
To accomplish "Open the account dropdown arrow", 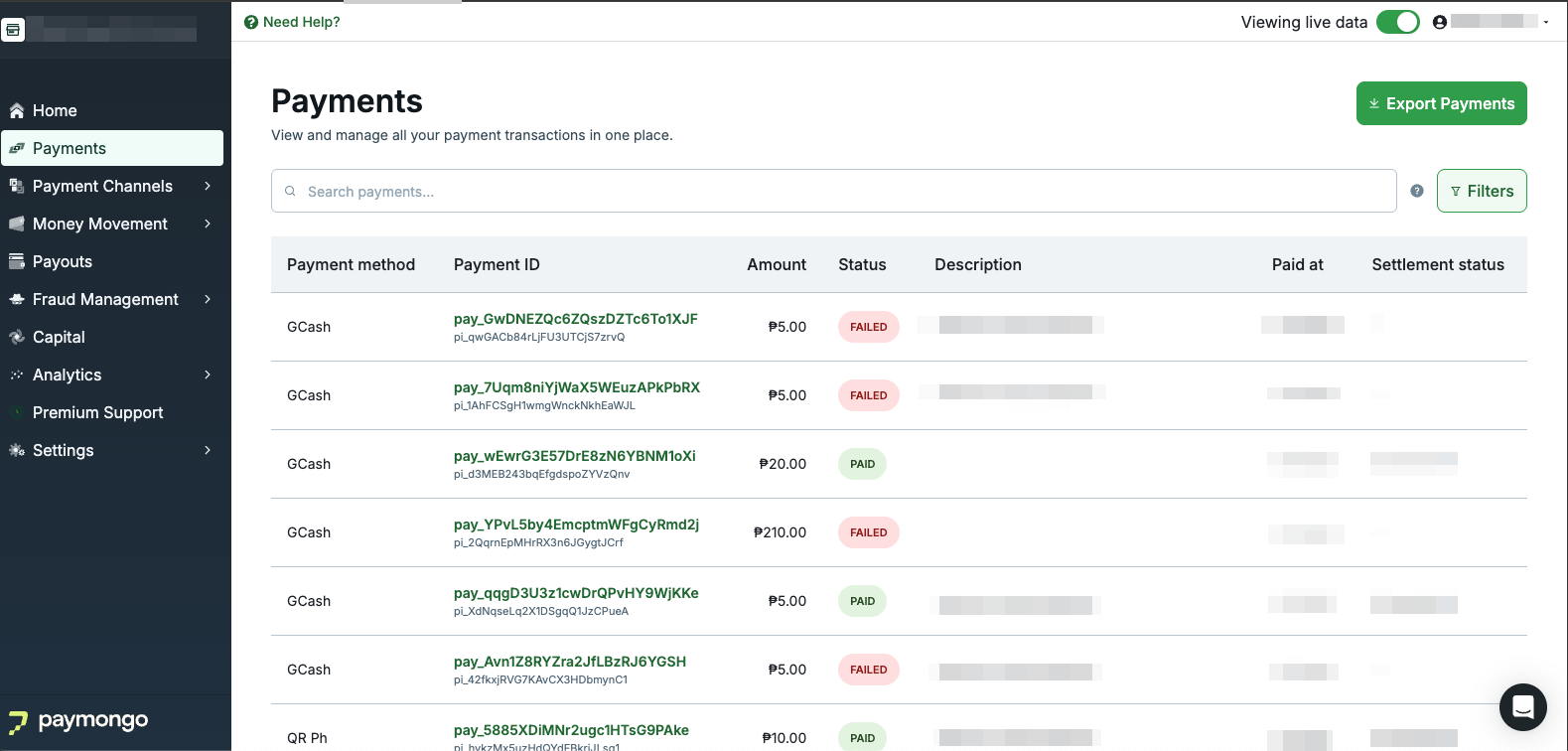I will 1546,22.
